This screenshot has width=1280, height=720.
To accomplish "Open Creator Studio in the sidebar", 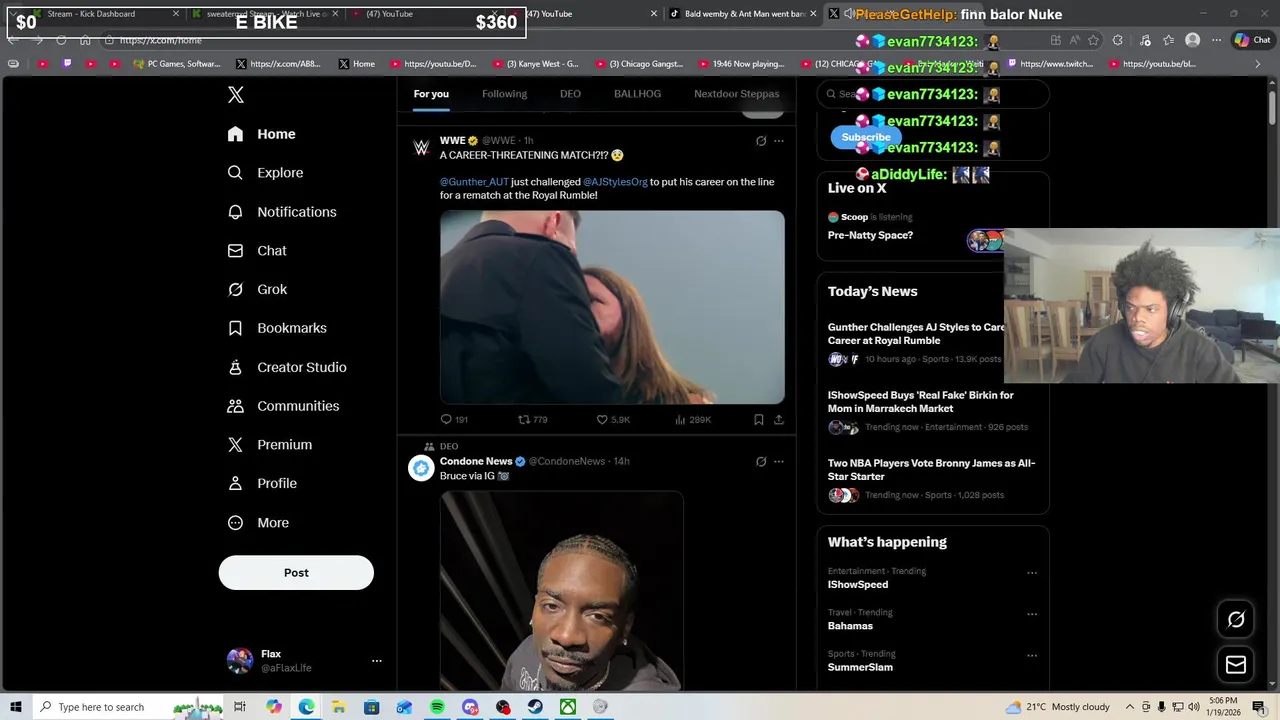I will [287, 367].
